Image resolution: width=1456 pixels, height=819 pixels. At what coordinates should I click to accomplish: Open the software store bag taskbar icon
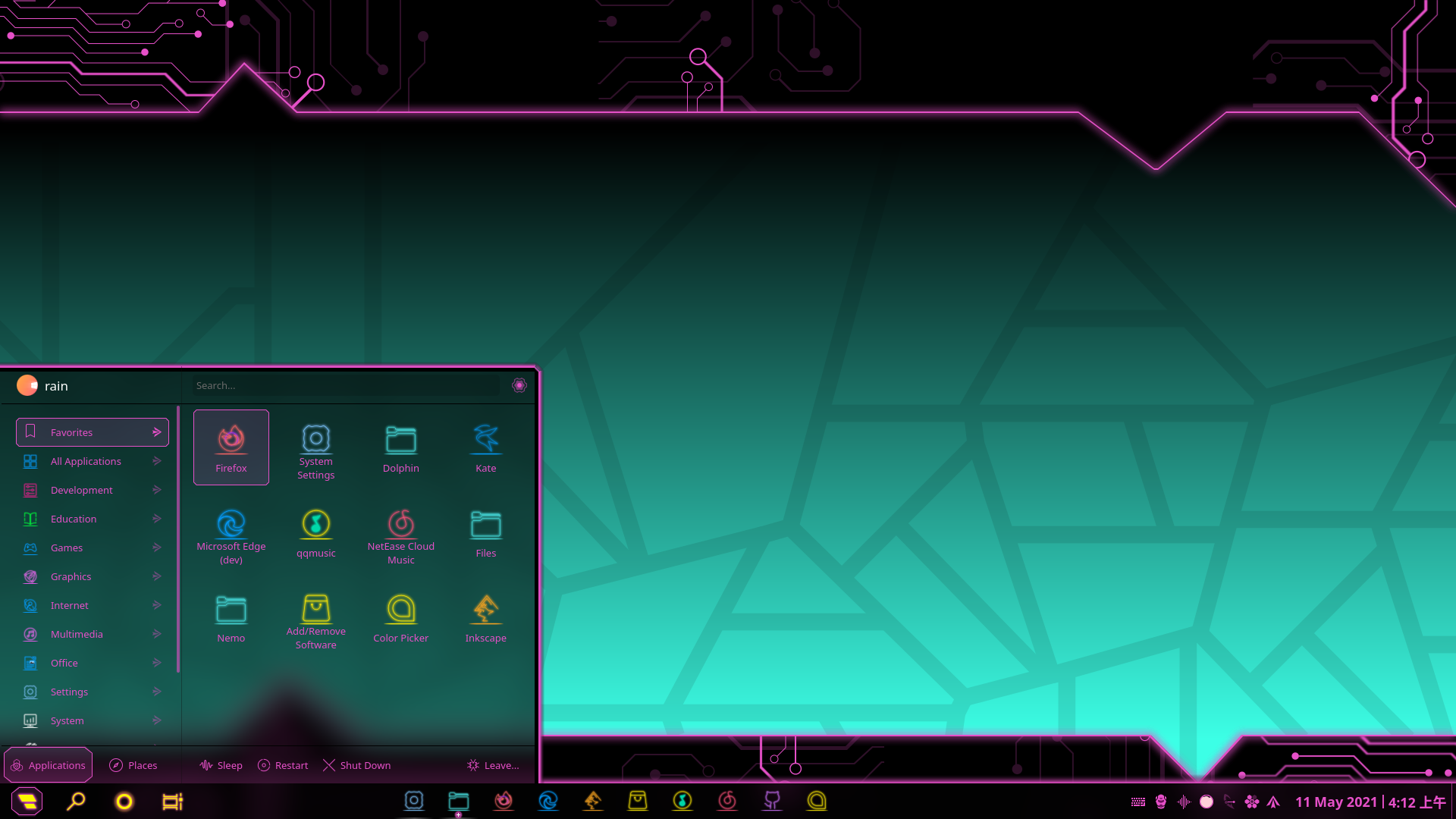(x=638, y=801)
